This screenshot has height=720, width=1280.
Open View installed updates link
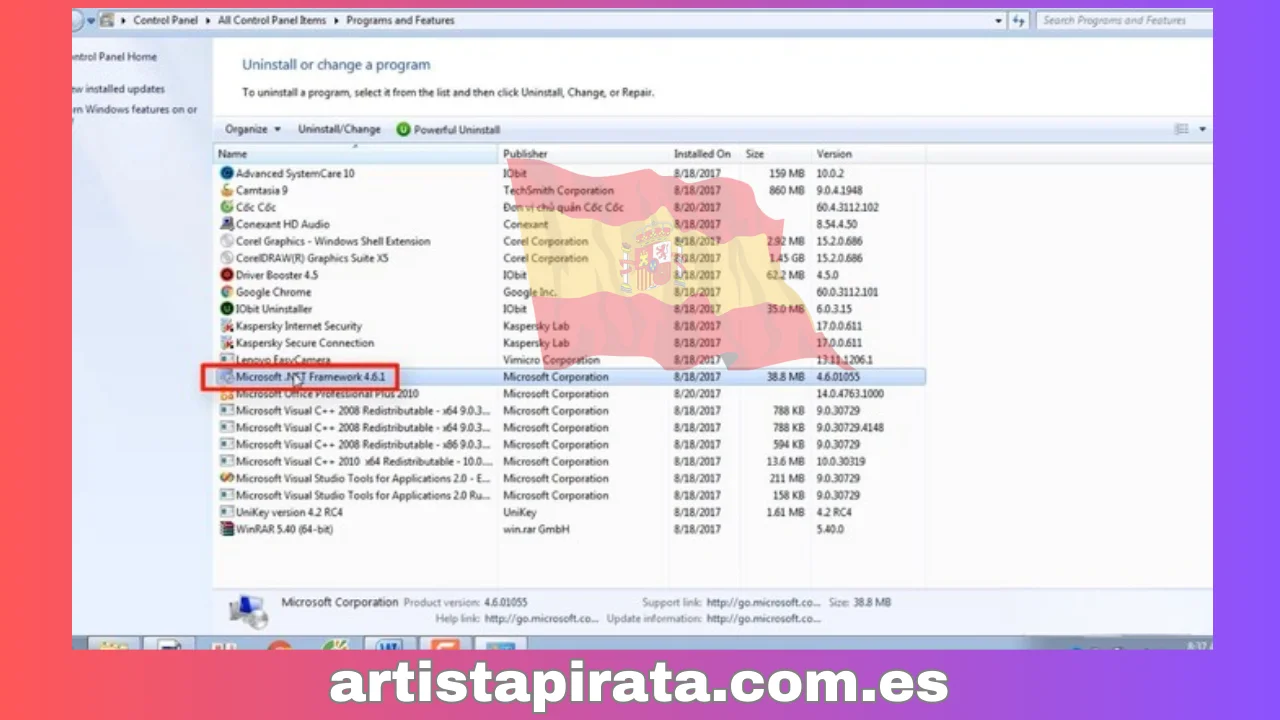pos(119,89)
